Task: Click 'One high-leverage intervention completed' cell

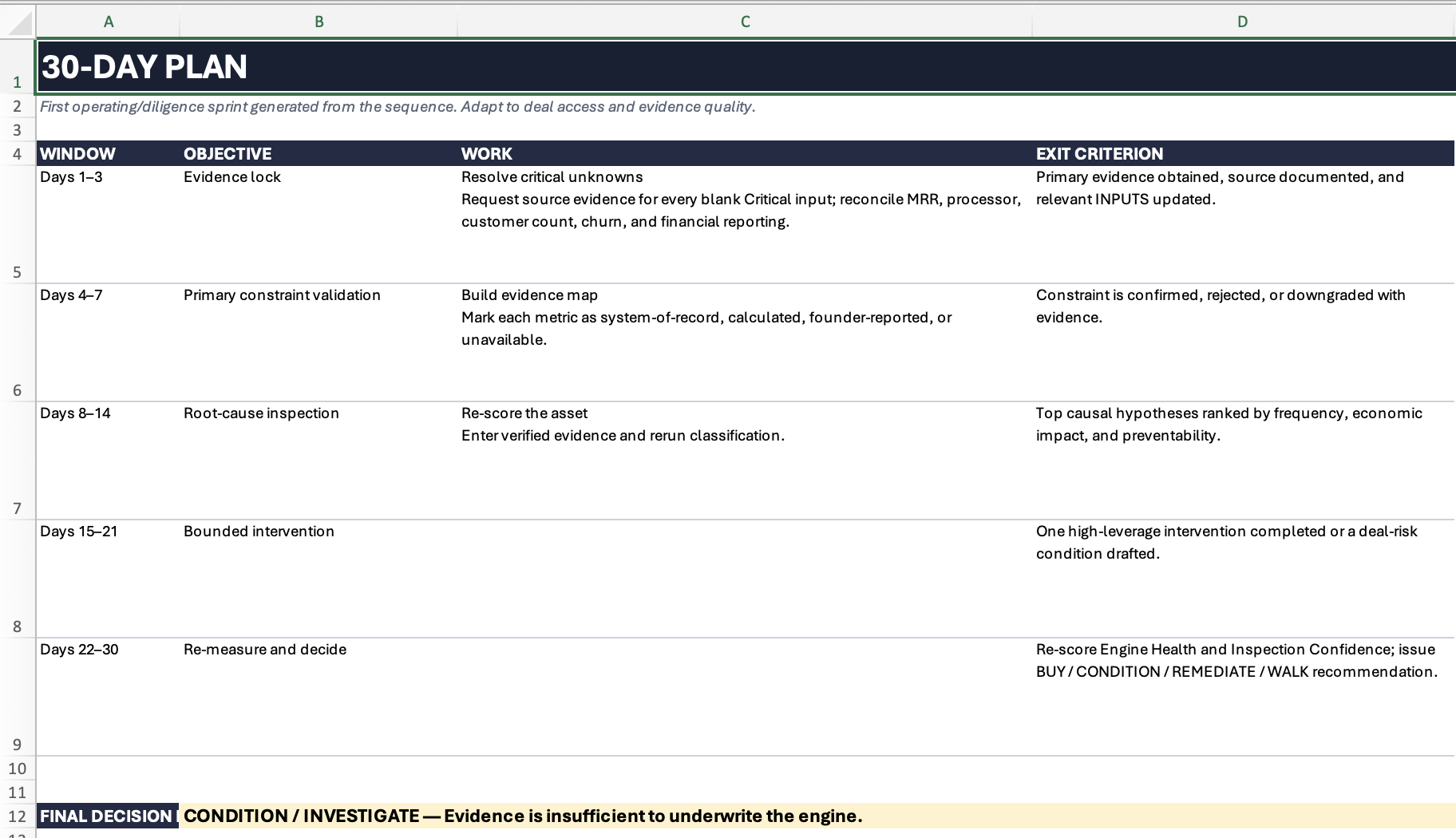Action: pos(1244,579)
